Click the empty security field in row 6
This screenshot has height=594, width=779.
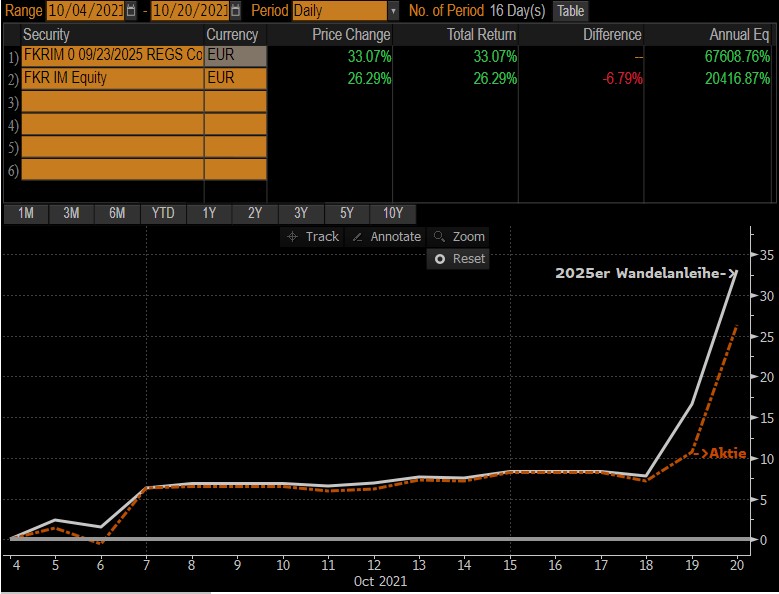point(112,169)
